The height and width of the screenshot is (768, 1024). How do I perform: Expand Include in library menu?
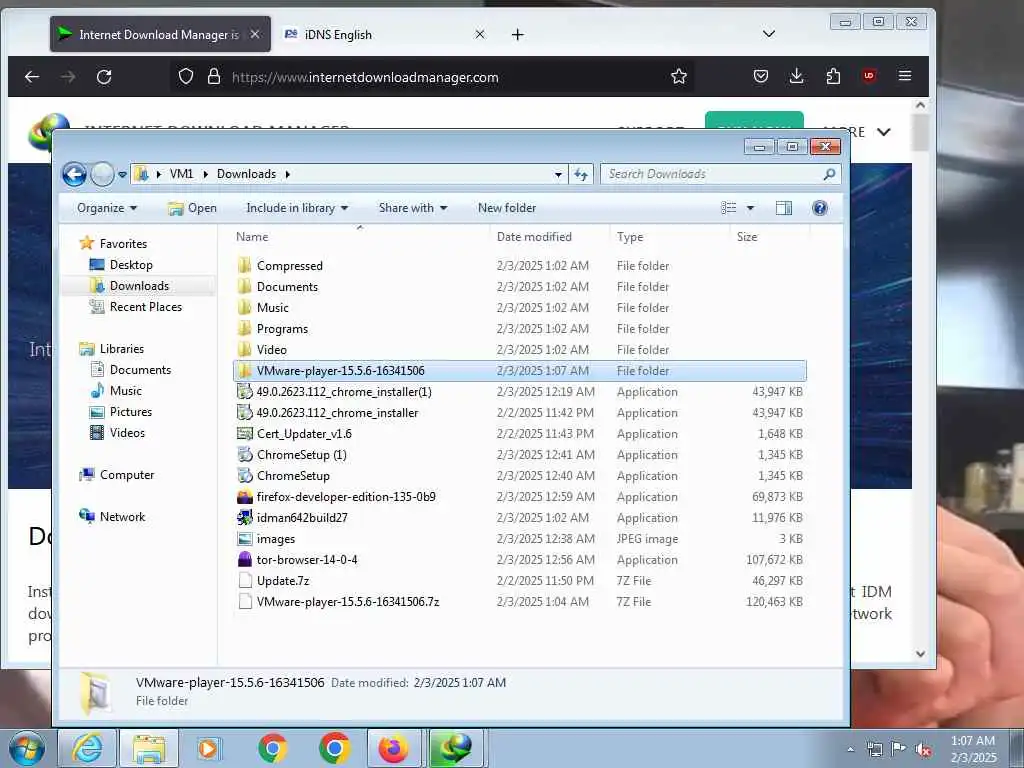tap(297, 208)
